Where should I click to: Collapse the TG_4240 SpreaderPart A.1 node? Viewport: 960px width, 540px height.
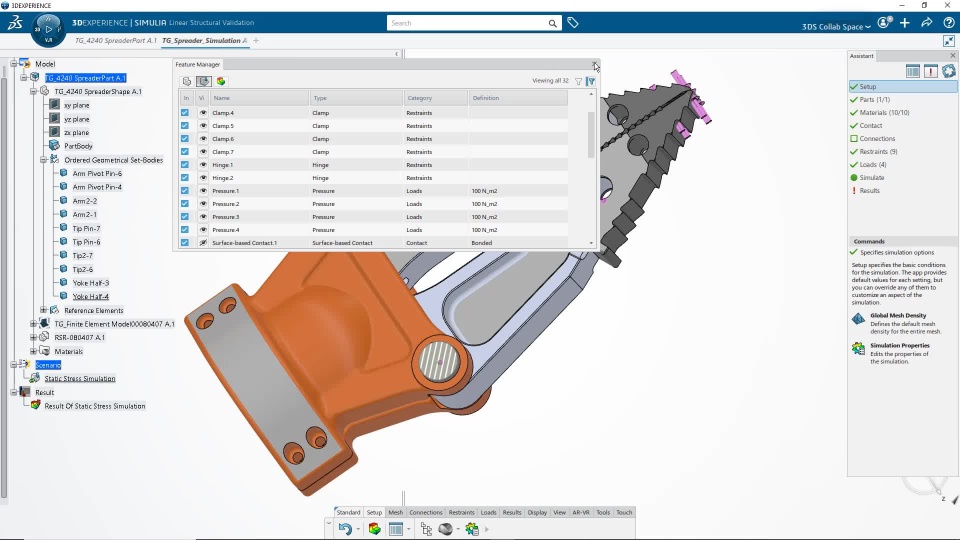coord(23,78)
